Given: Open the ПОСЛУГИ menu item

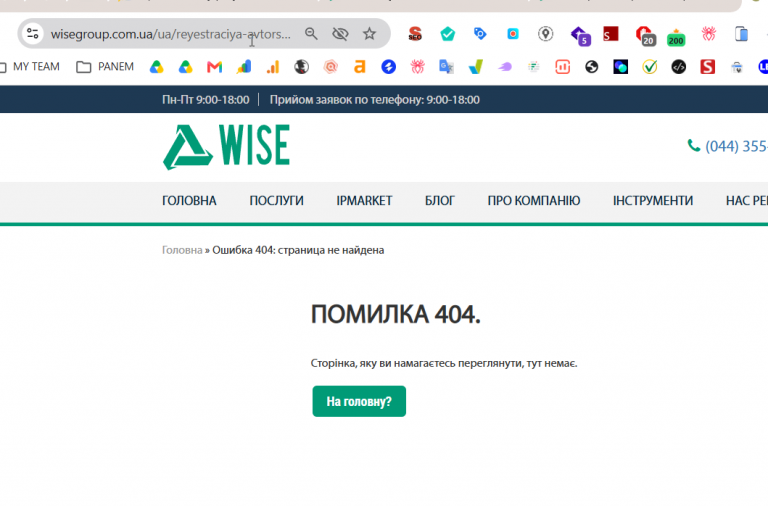Looking at the screenshot, I should 276,201.
